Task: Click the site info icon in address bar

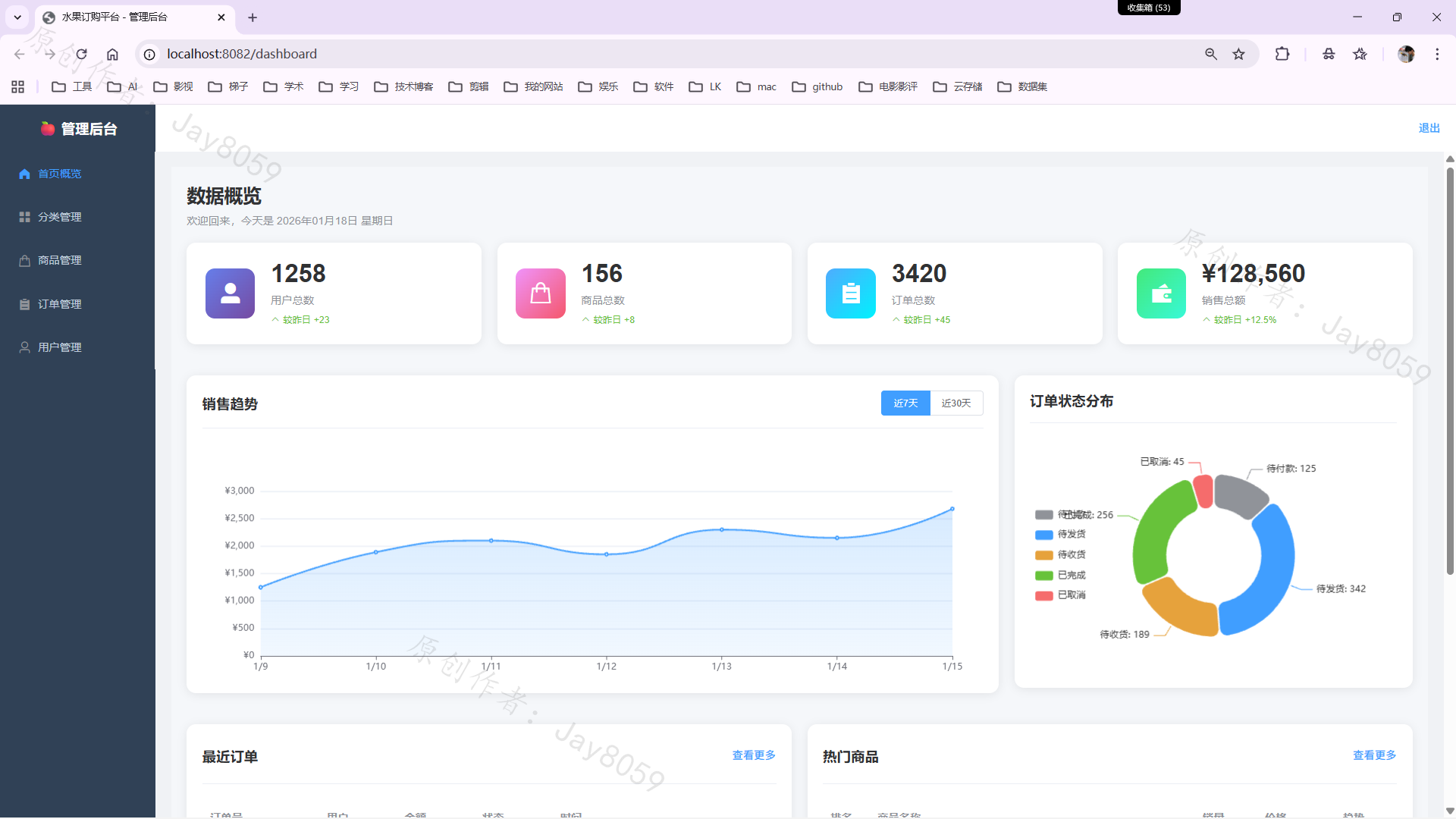Action: (x=149, y=55)
